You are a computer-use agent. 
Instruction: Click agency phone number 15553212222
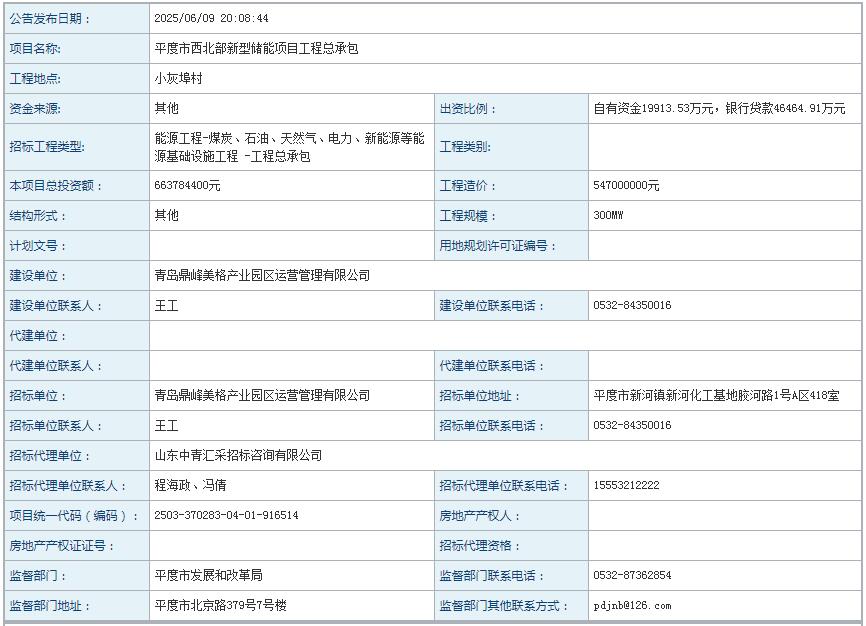tap(626, 486)
